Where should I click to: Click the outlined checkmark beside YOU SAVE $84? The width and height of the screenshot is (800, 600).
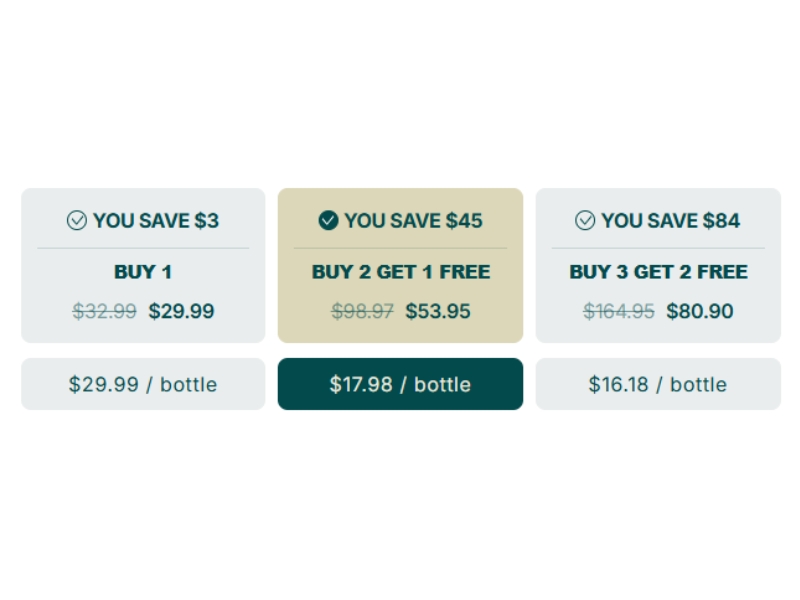585,221
